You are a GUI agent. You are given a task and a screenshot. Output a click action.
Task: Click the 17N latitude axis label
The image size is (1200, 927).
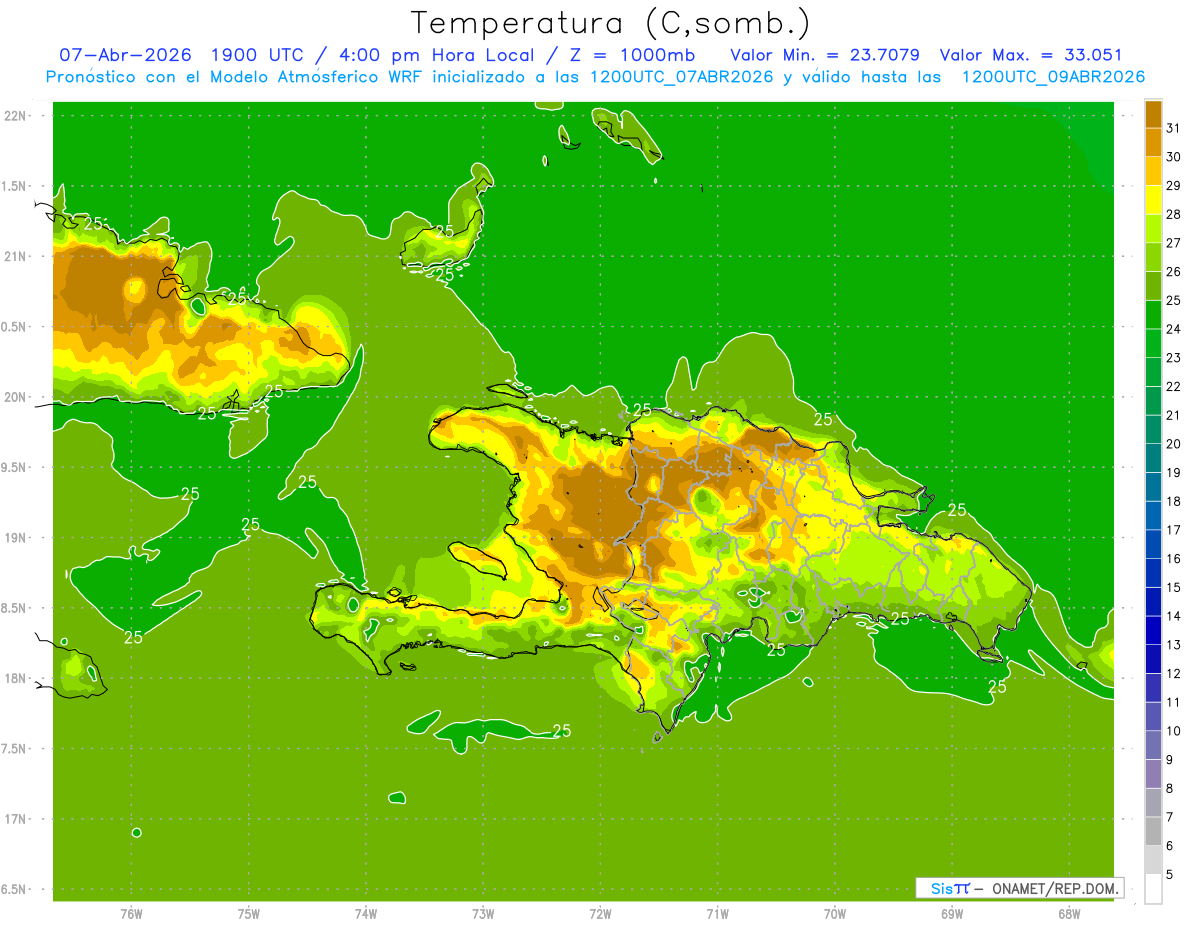(x=16, y=819)
